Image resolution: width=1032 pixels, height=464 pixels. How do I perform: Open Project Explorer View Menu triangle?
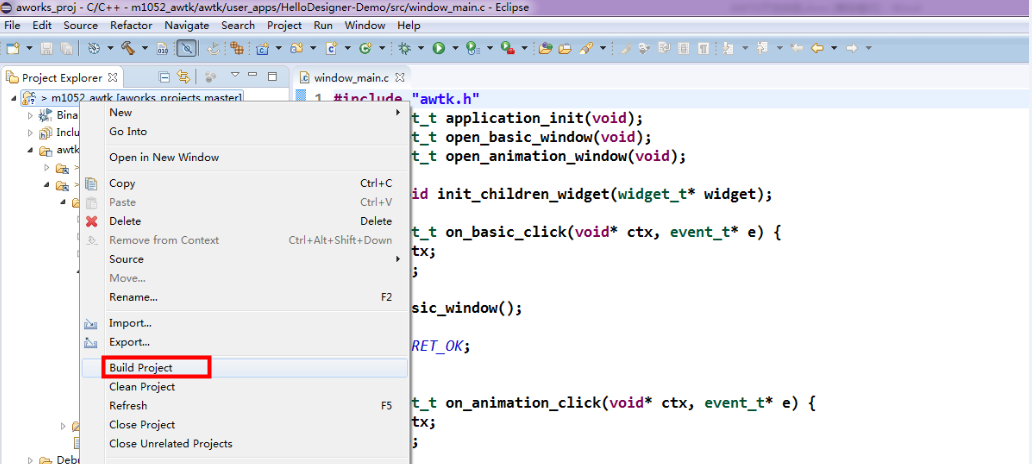235,76
